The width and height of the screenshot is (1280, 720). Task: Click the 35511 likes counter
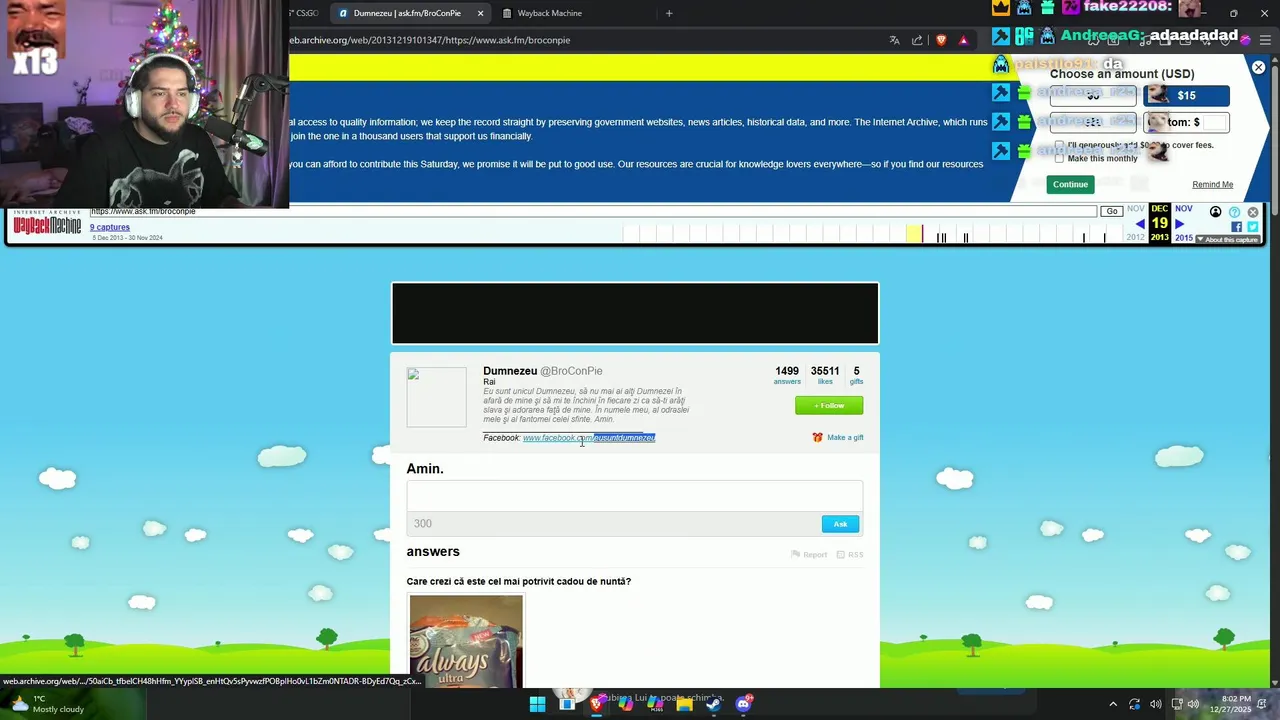[825, 375]
